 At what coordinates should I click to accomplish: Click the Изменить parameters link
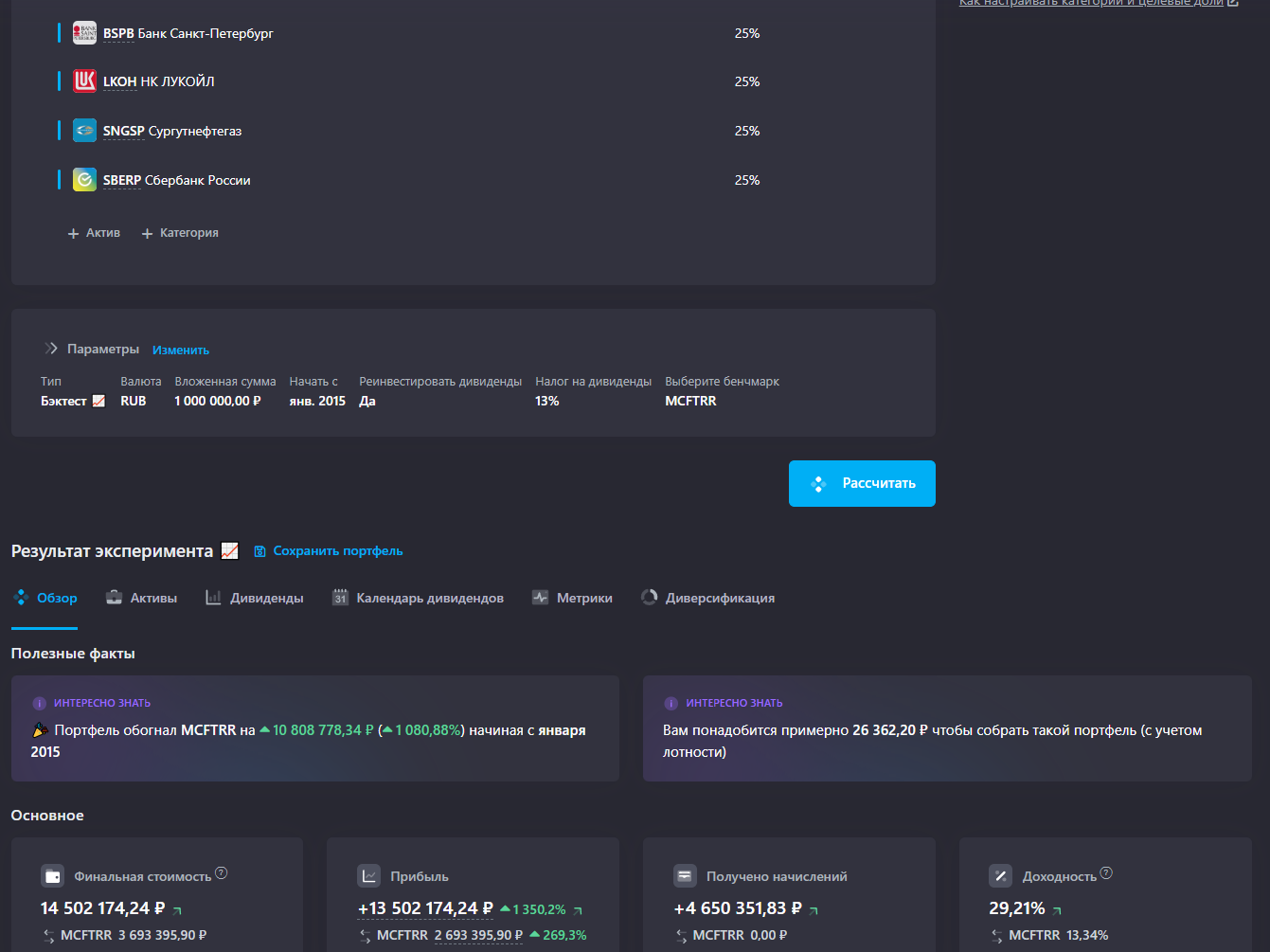(x=181, y=350)
